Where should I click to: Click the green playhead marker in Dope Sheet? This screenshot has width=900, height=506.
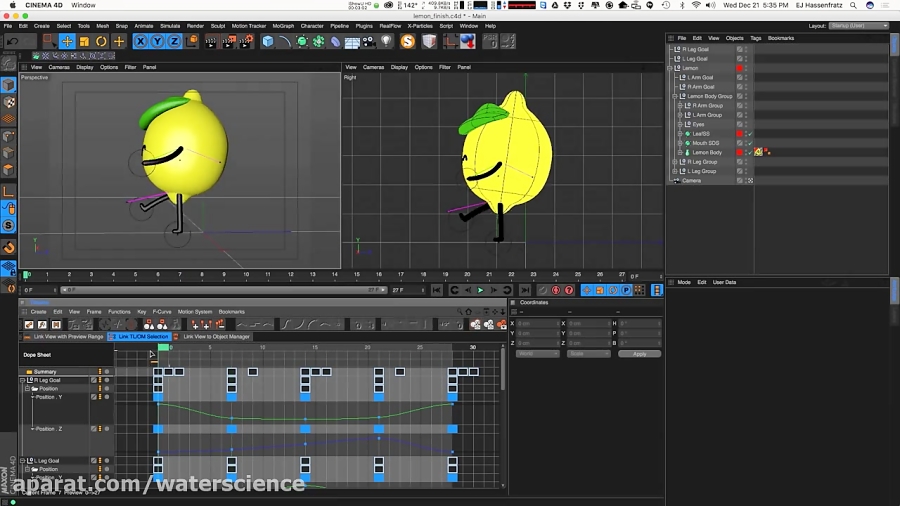[163, 347]
